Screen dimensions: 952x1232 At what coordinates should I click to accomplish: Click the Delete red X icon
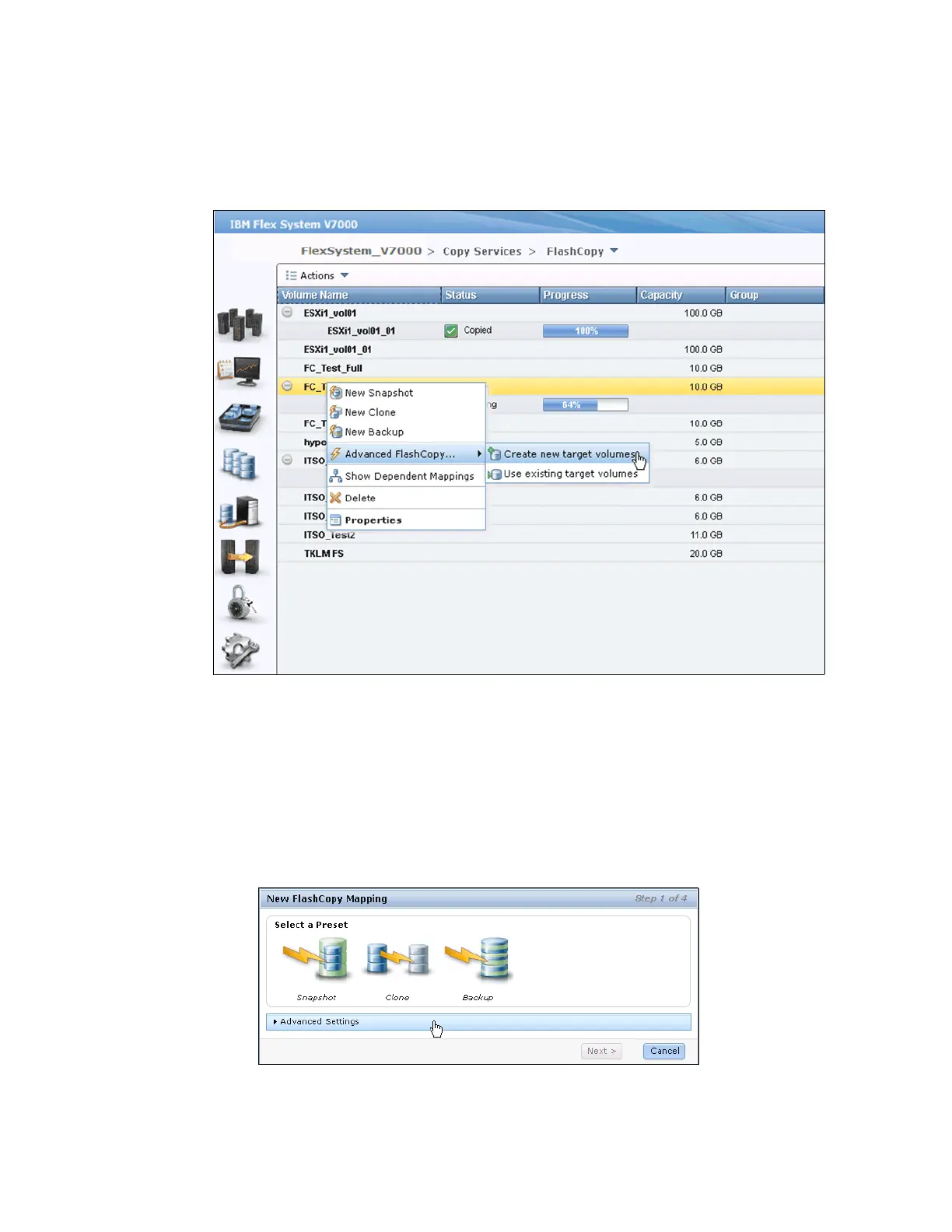(336, 498)
